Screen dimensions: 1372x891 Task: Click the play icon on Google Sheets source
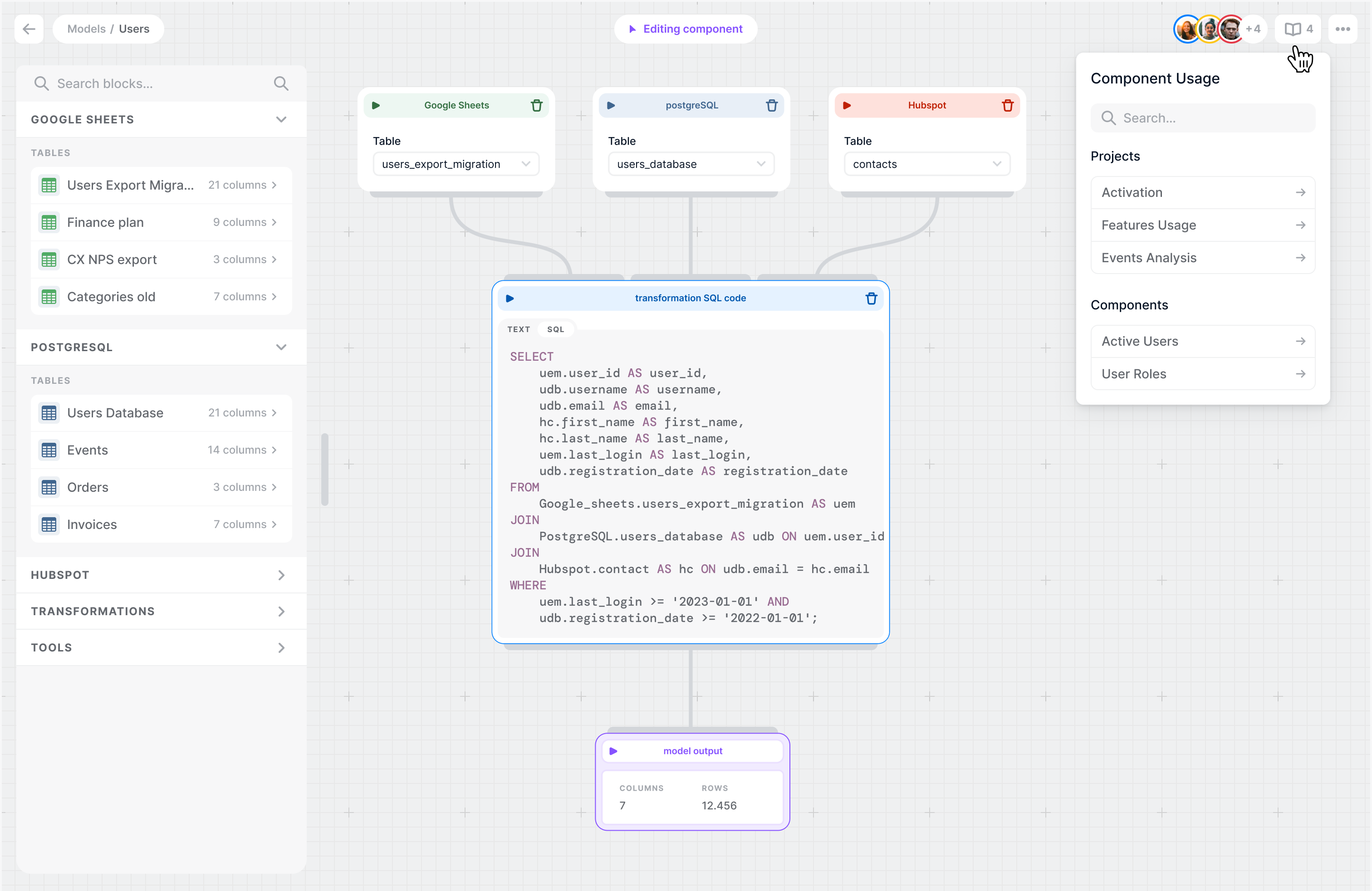pos(376,105)
